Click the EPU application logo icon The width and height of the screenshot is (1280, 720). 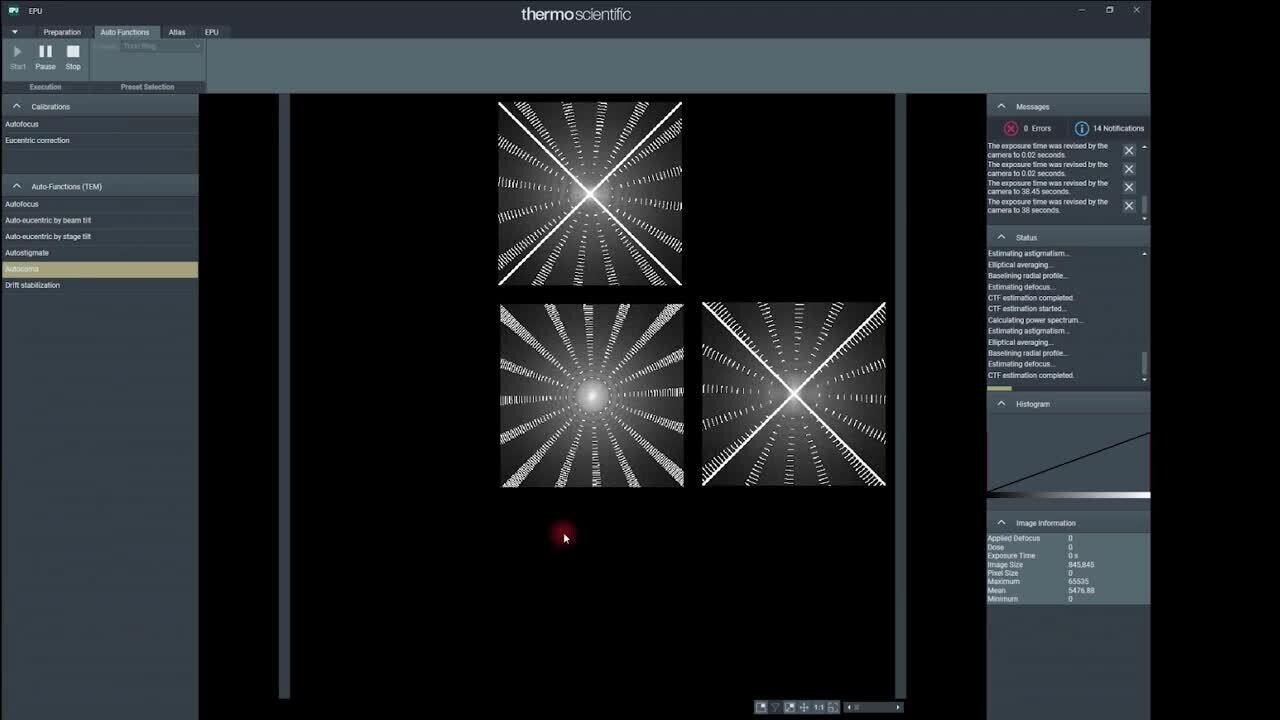point(14,10)
